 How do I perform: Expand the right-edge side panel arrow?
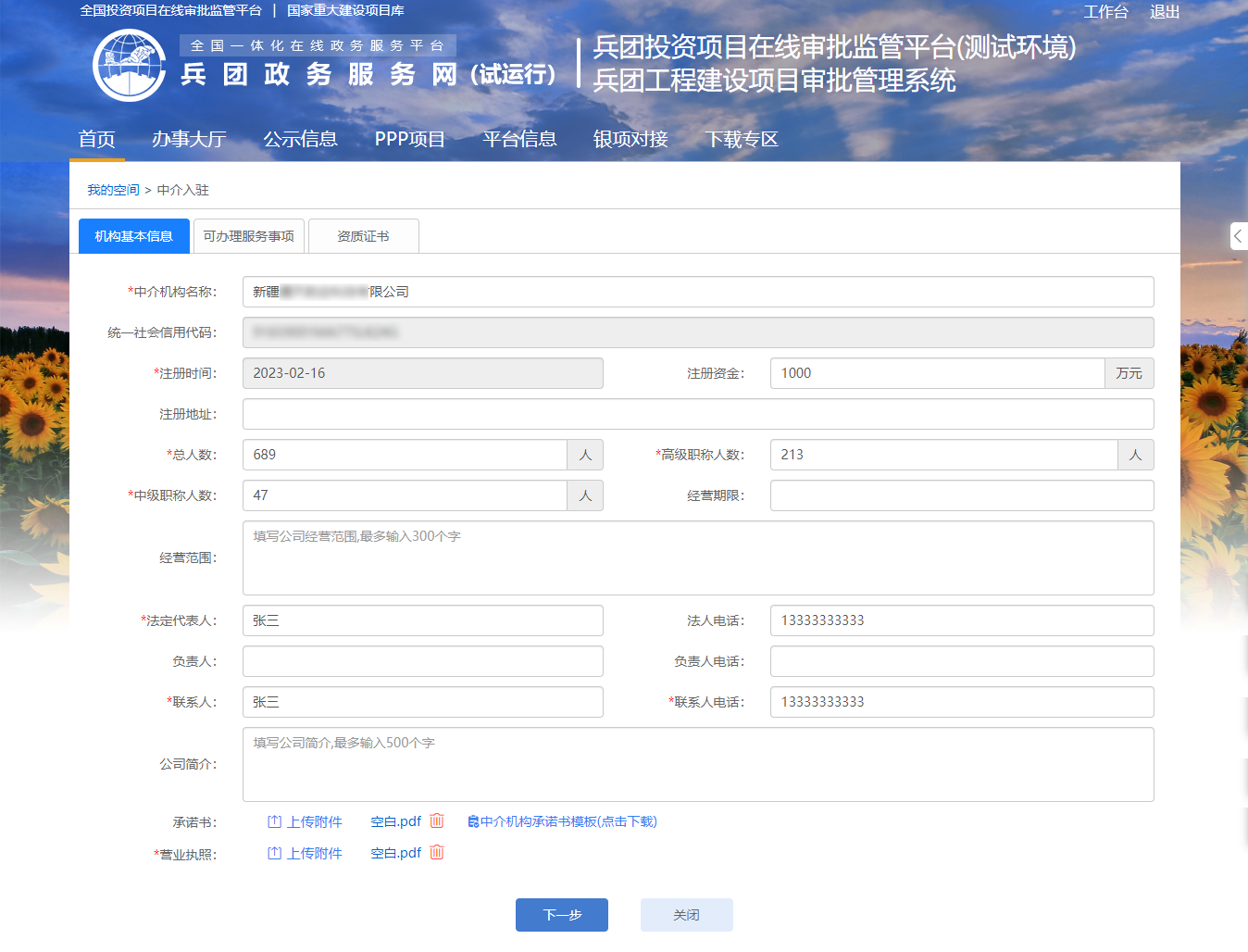(x=1238, y=236)
